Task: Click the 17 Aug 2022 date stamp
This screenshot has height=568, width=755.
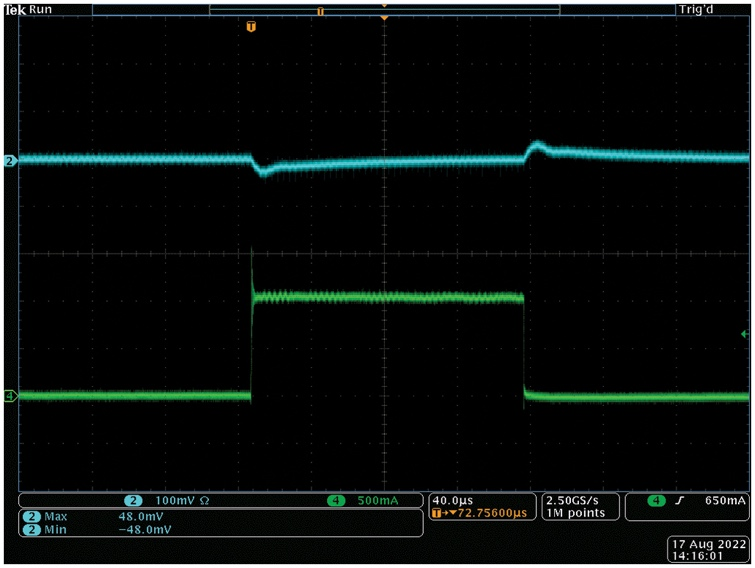Action: (709, 544)
